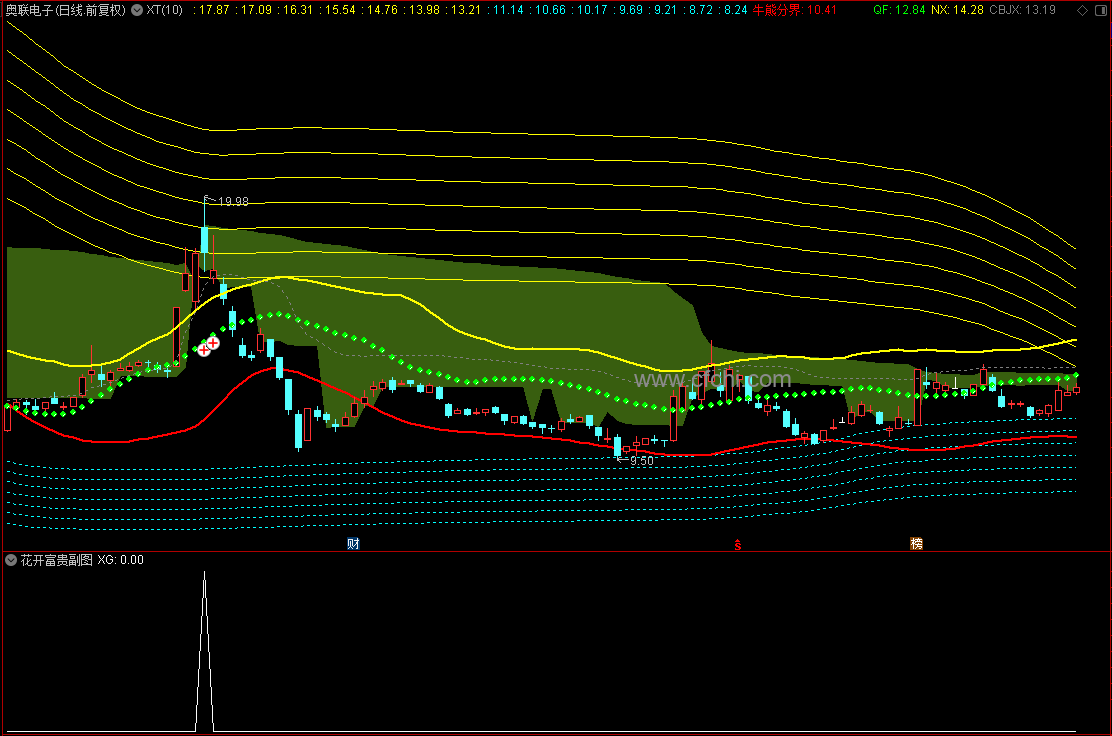Click the header value 16.31

[298, 10]
